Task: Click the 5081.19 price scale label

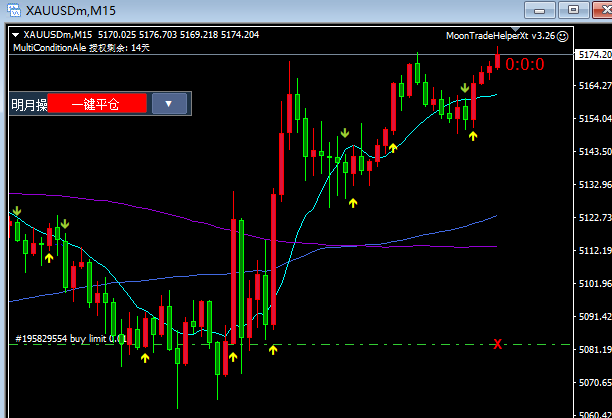Action: pyautogui.click(x=595, y=349)
